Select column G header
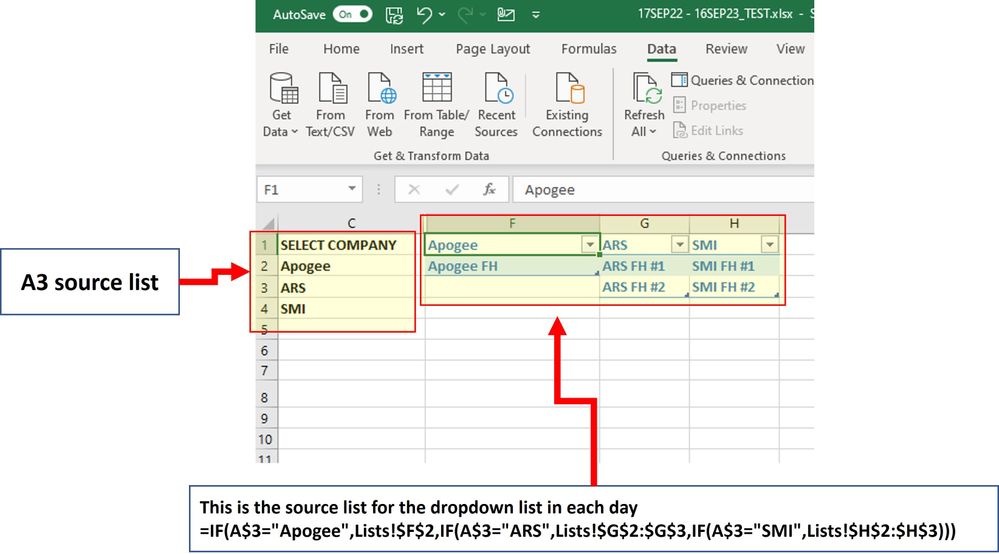Image resolution: width=999 pixels, height=554 pixels. (x=644, y=224)
